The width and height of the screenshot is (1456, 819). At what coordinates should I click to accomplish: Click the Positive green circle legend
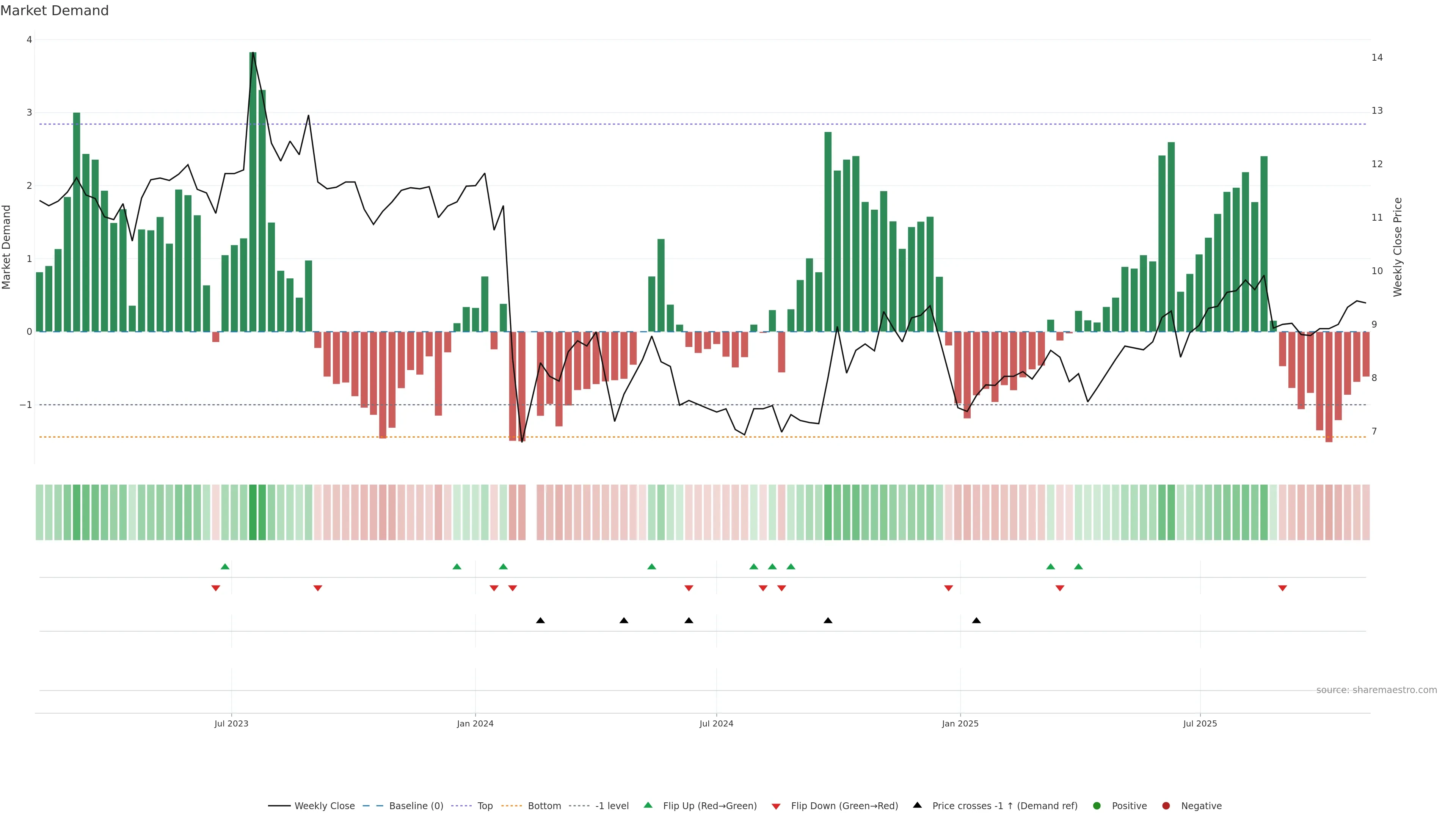pos(1097,806)
